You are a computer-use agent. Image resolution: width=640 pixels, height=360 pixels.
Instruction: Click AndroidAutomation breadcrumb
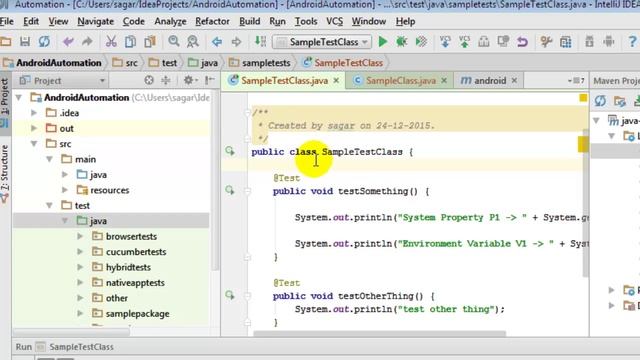pos(52,63)
